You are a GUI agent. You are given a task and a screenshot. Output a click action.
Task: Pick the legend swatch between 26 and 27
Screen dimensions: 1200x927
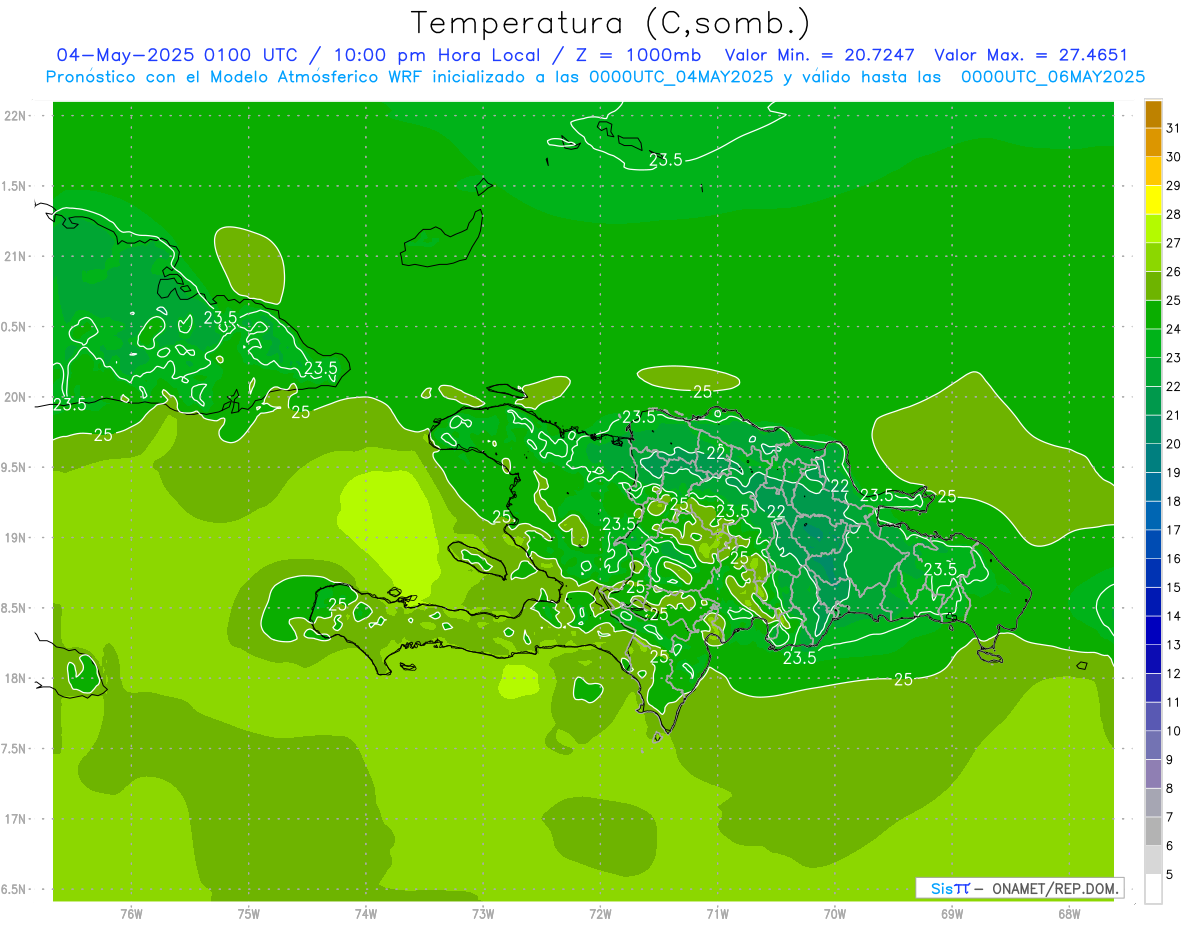coord(1153,258)
